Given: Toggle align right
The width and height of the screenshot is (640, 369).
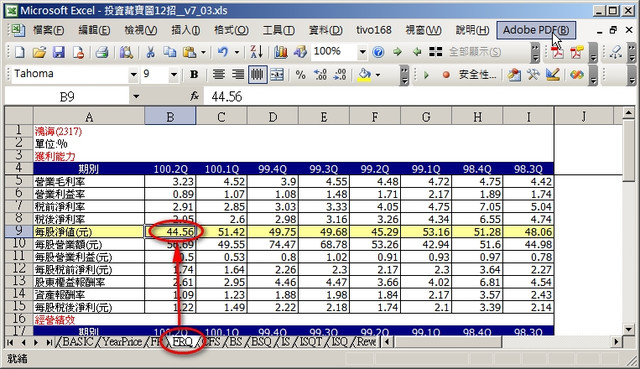Looking at the screenshot, I should [238, 75].
